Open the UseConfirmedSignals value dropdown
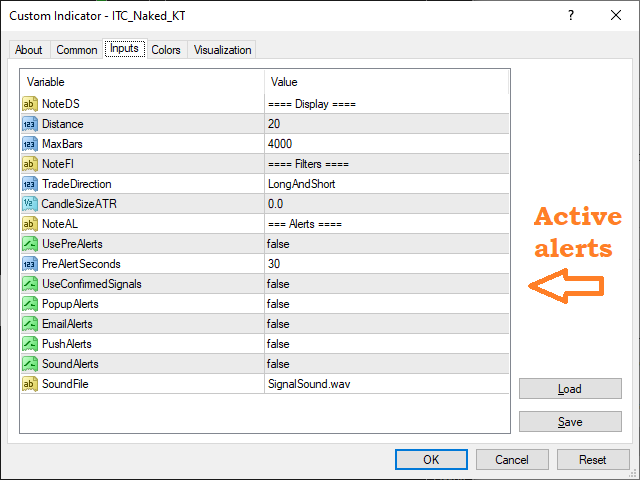This screenshot has height=480, width=640. pyautogui.click(x=385, y=284)
